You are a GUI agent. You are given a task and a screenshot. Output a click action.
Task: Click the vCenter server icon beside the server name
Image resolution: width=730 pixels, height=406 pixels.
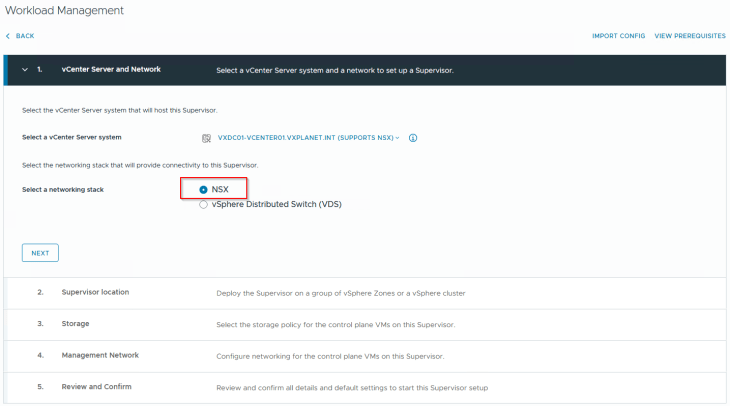[207, 138]
